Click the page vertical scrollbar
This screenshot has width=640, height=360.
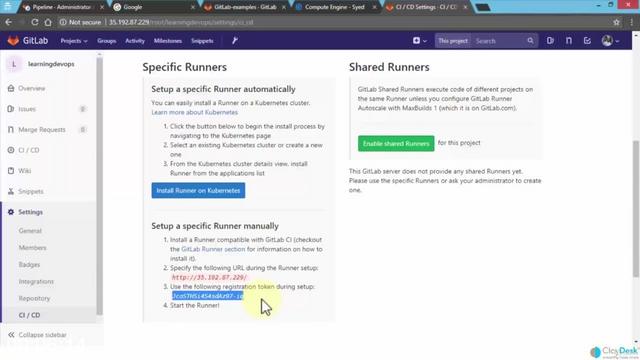[x=636, y=208]
